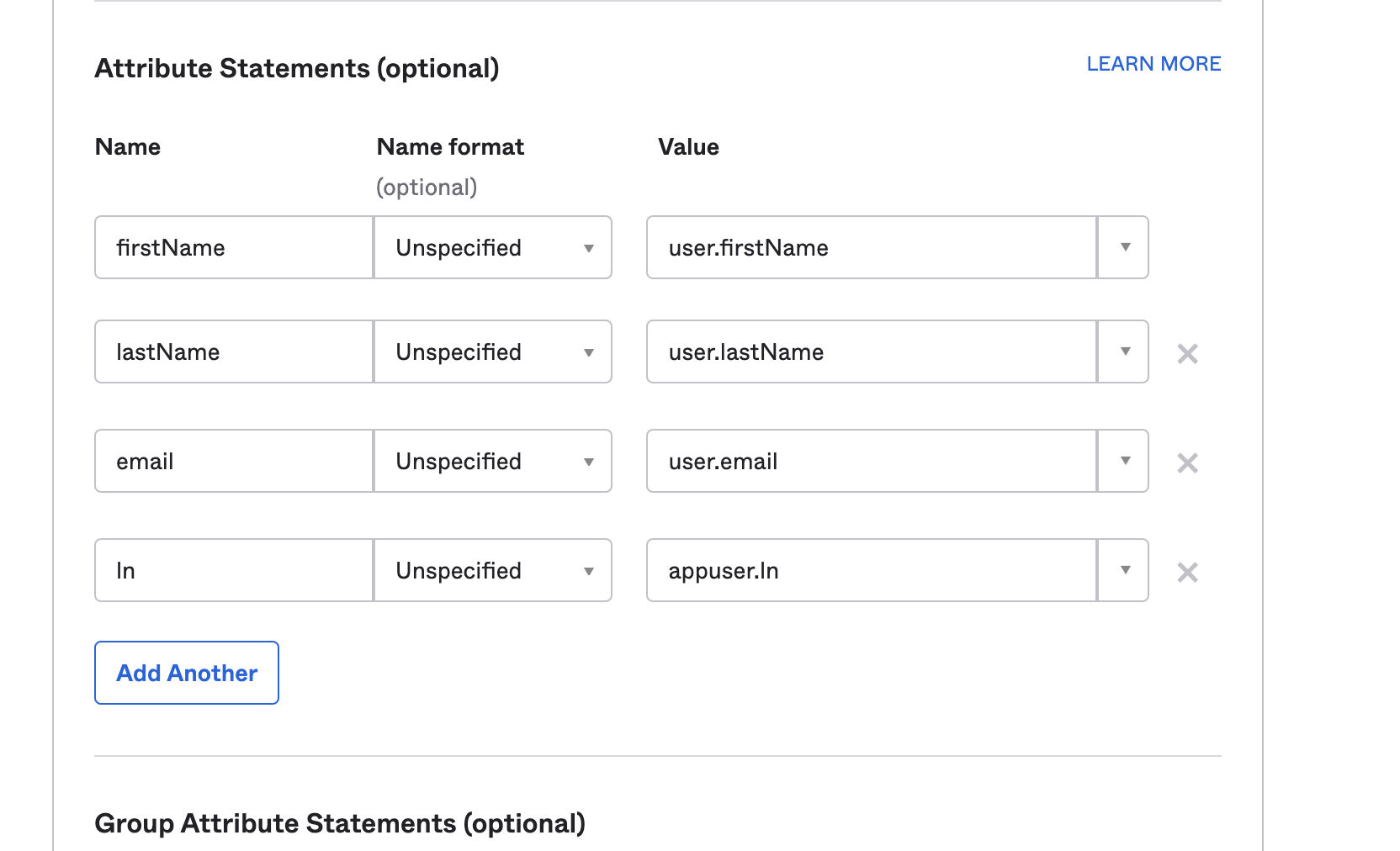Expand value options arrow for appuser.ln
The image size is (1400, 851).
tap(1124, 570)
